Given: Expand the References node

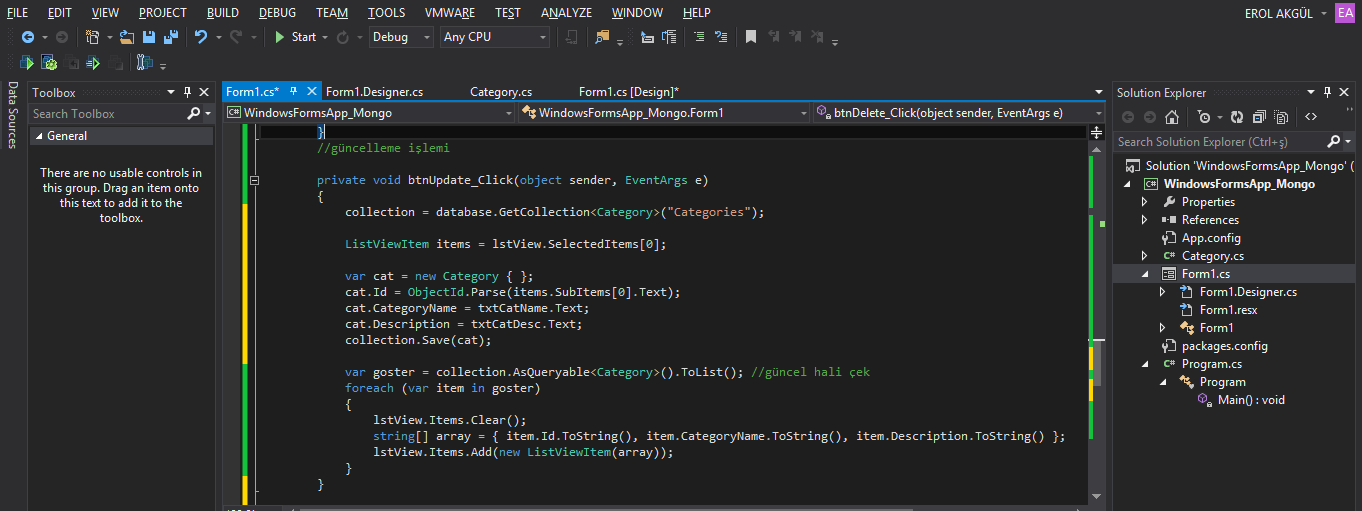Looking at the screenshot, I should point(1145,220).
